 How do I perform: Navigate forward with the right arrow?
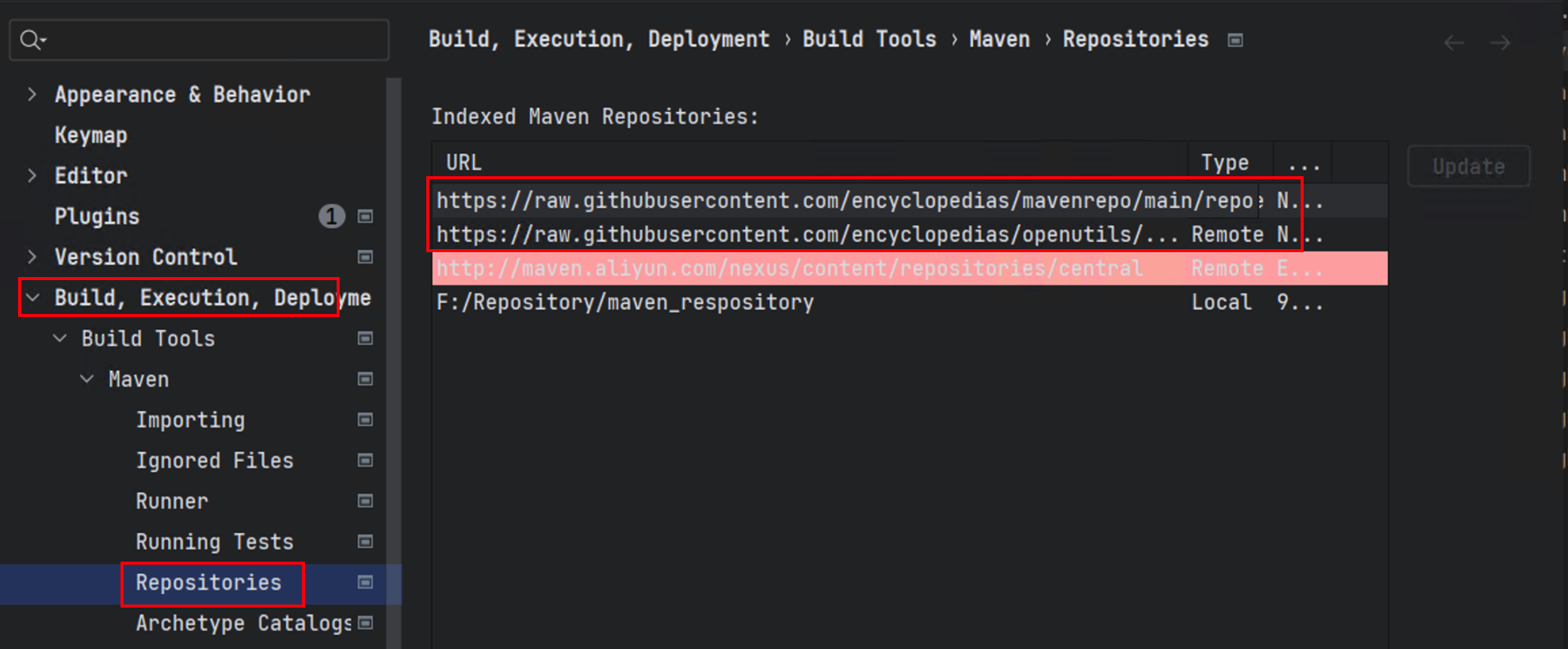pos(1500,43)
